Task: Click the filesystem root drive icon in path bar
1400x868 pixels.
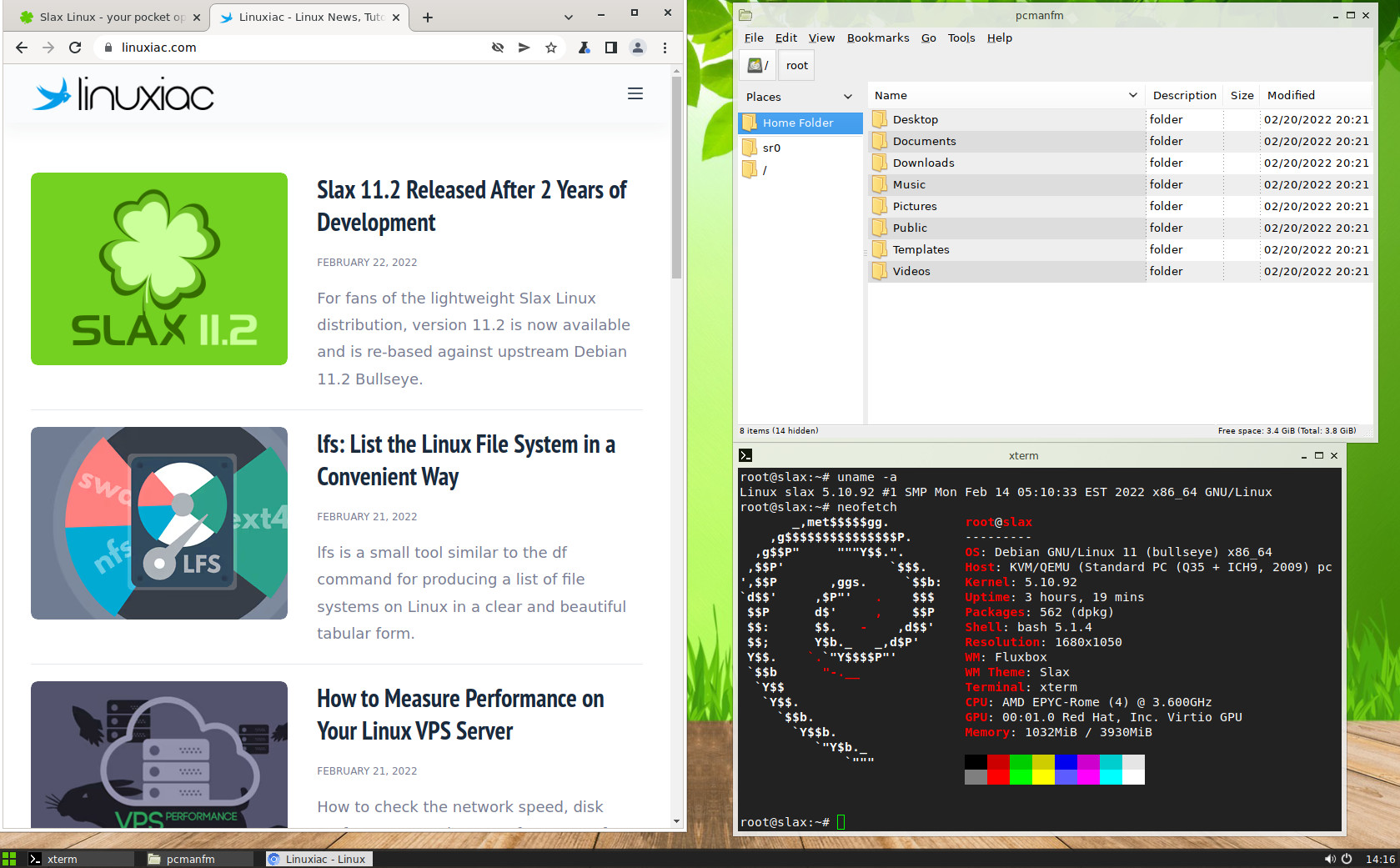Action: (x=758, y=65)
